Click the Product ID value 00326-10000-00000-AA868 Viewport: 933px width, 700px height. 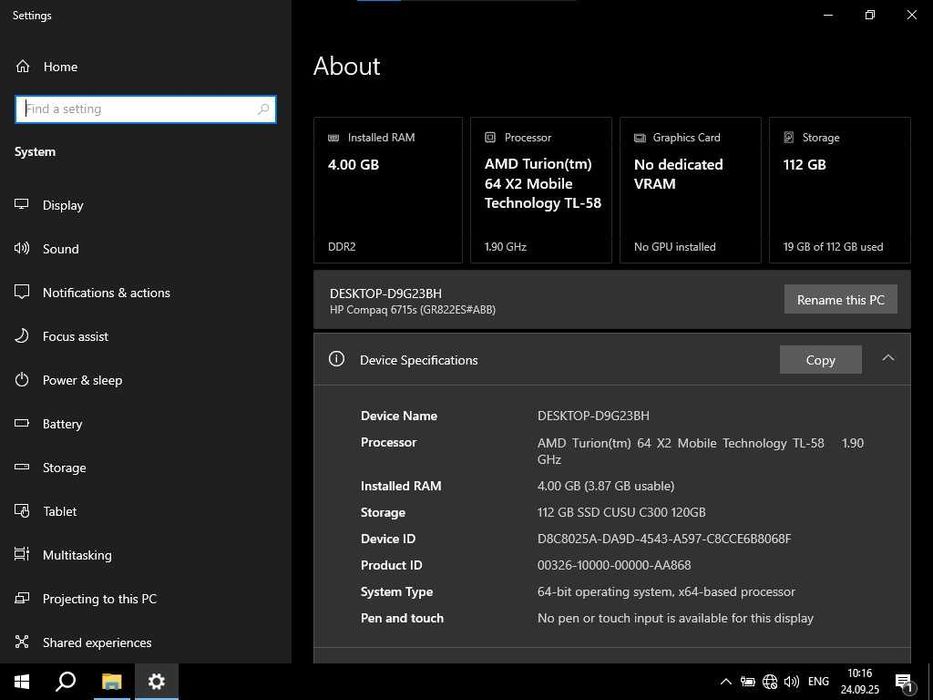click(614, 565)
